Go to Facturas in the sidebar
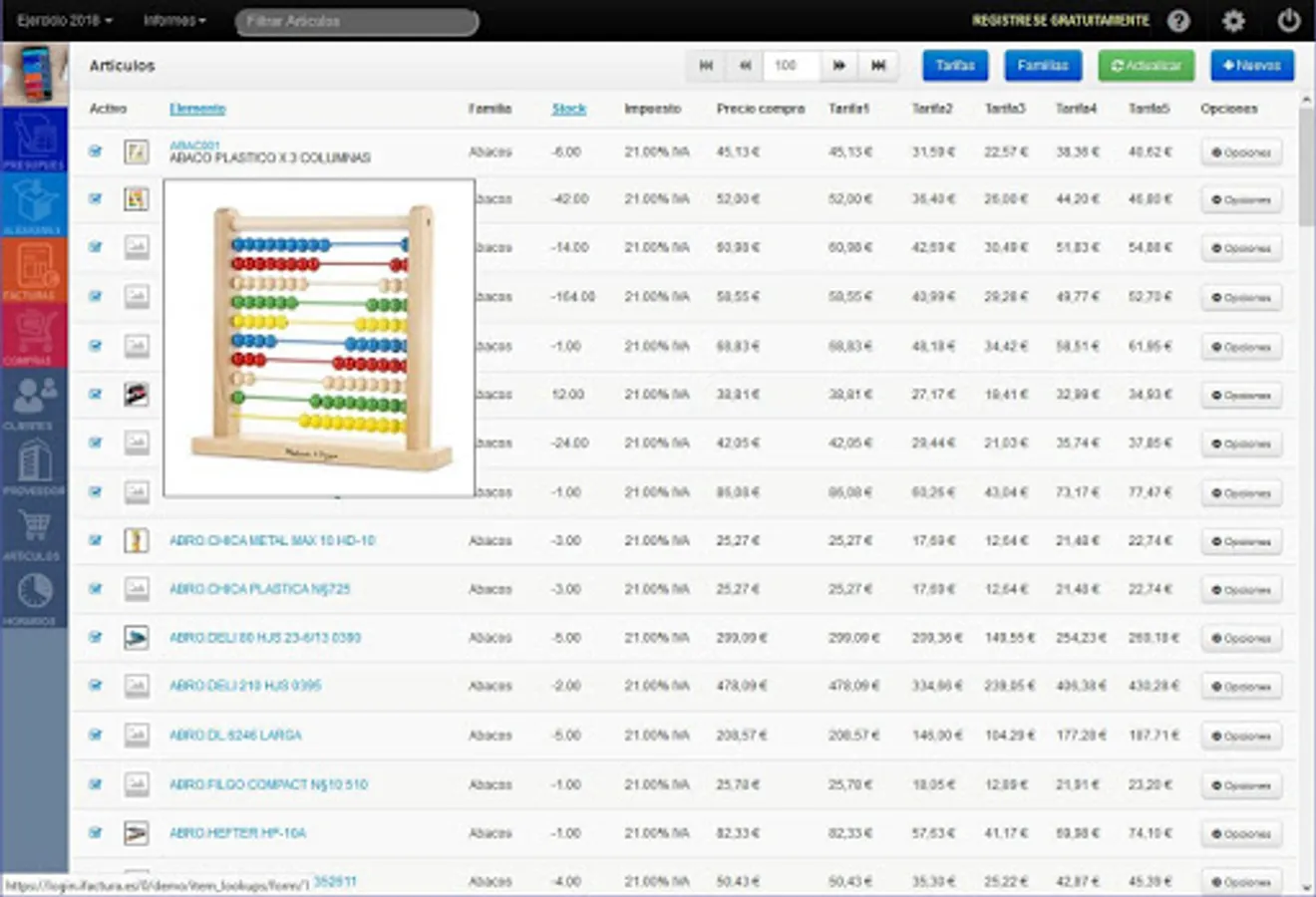This screenshot has width=1316, height=897. pyautogui.click(x=35, y=270)
